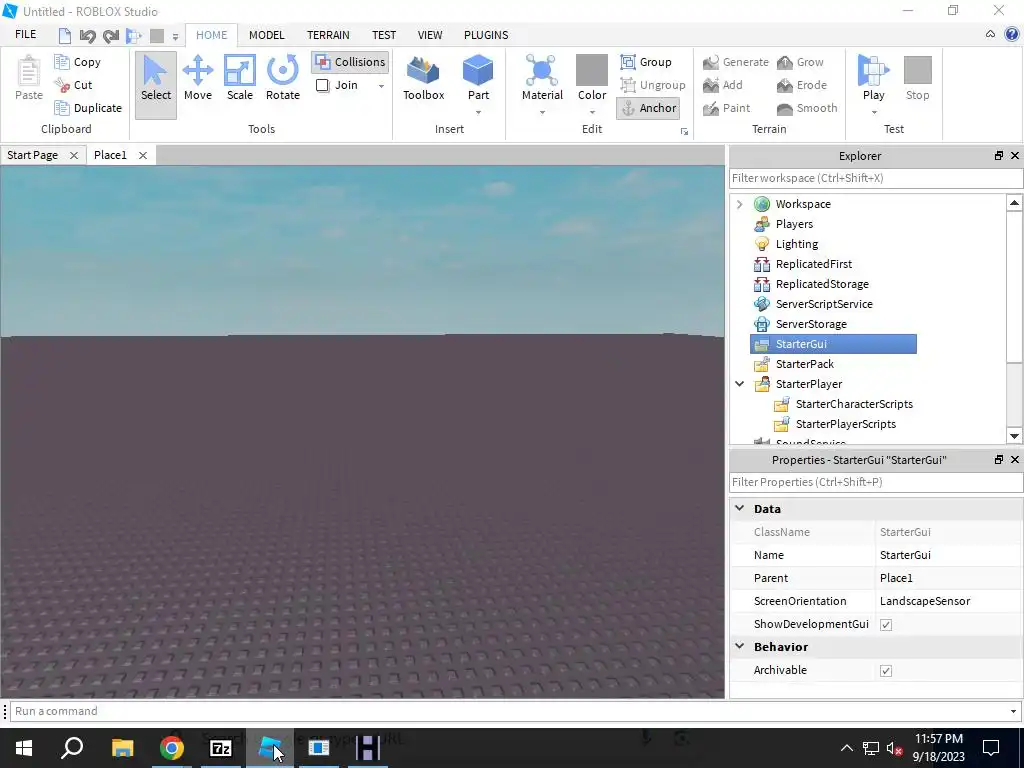Image resolution: width=1024 pixels, height=768 pixels.
Task: Click the terrain Generate button
Action: coord(735,62)
